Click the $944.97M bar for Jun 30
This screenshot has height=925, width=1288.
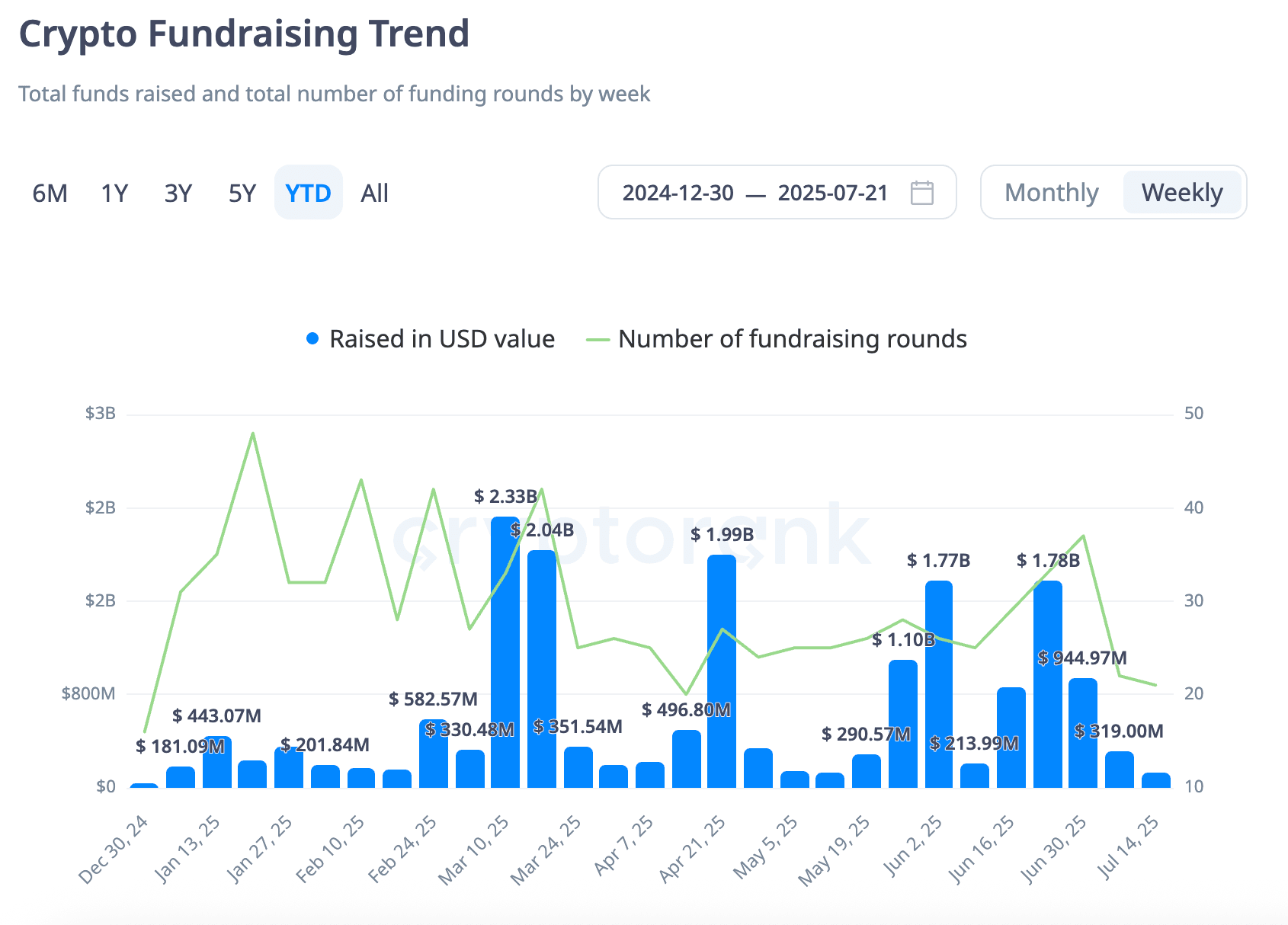(1083, 733)
